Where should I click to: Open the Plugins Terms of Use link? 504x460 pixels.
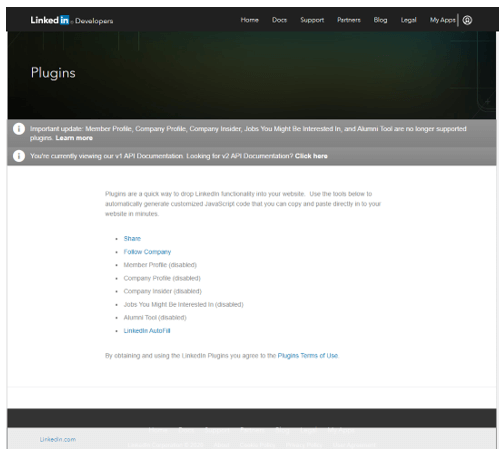click(x=308, y=356)
